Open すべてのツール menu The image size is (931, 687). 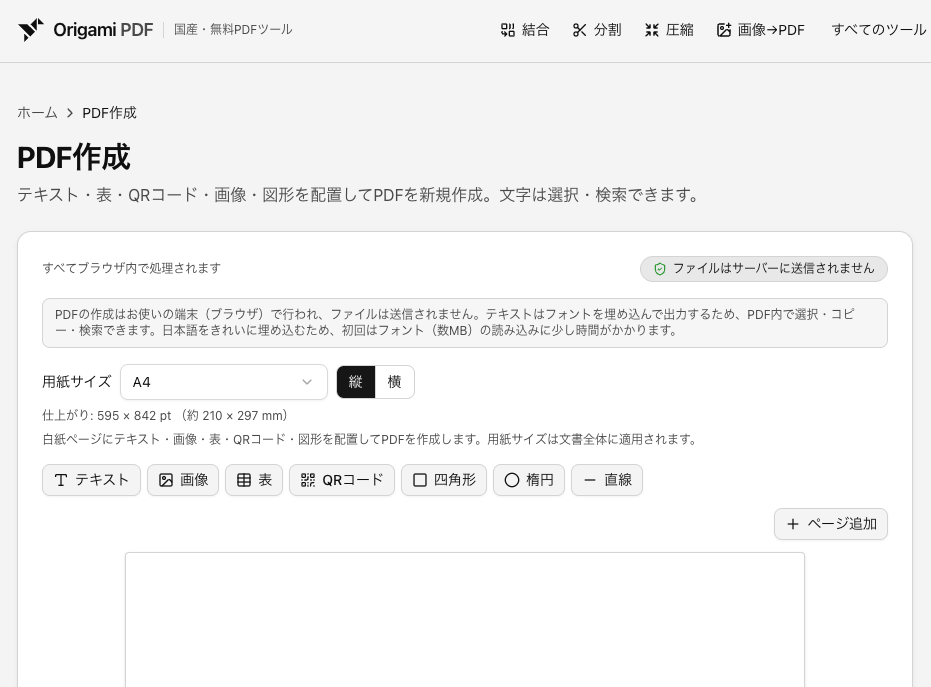878,30
